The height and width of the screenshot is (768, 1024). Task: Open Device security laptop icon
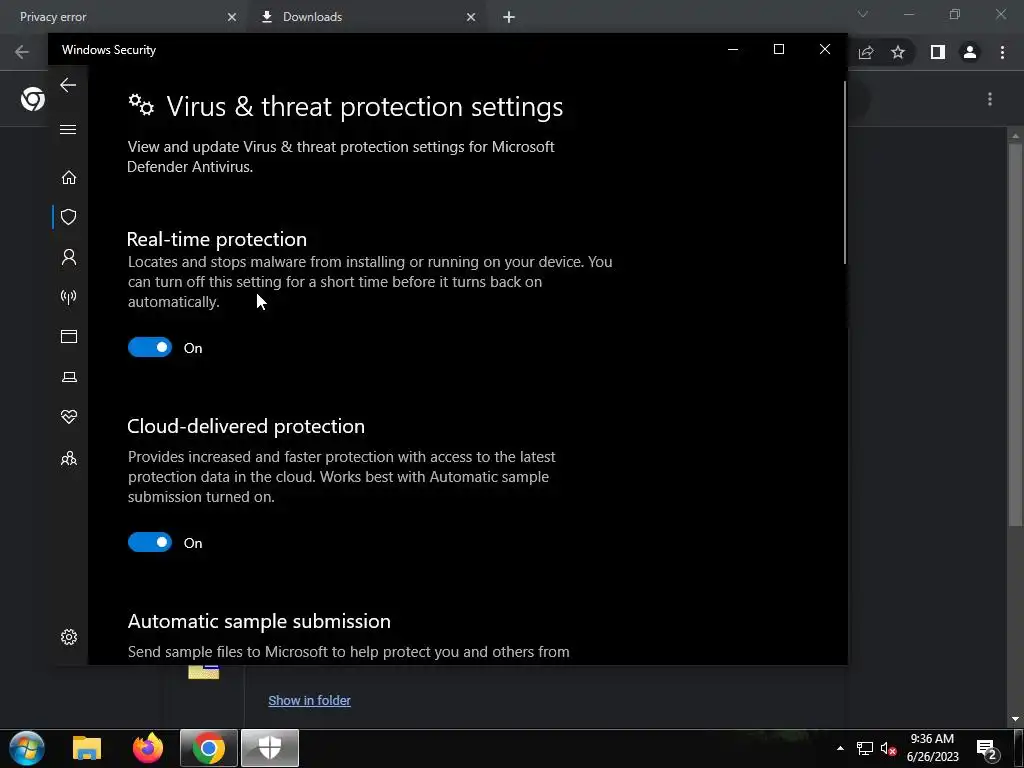click(69, 377)
